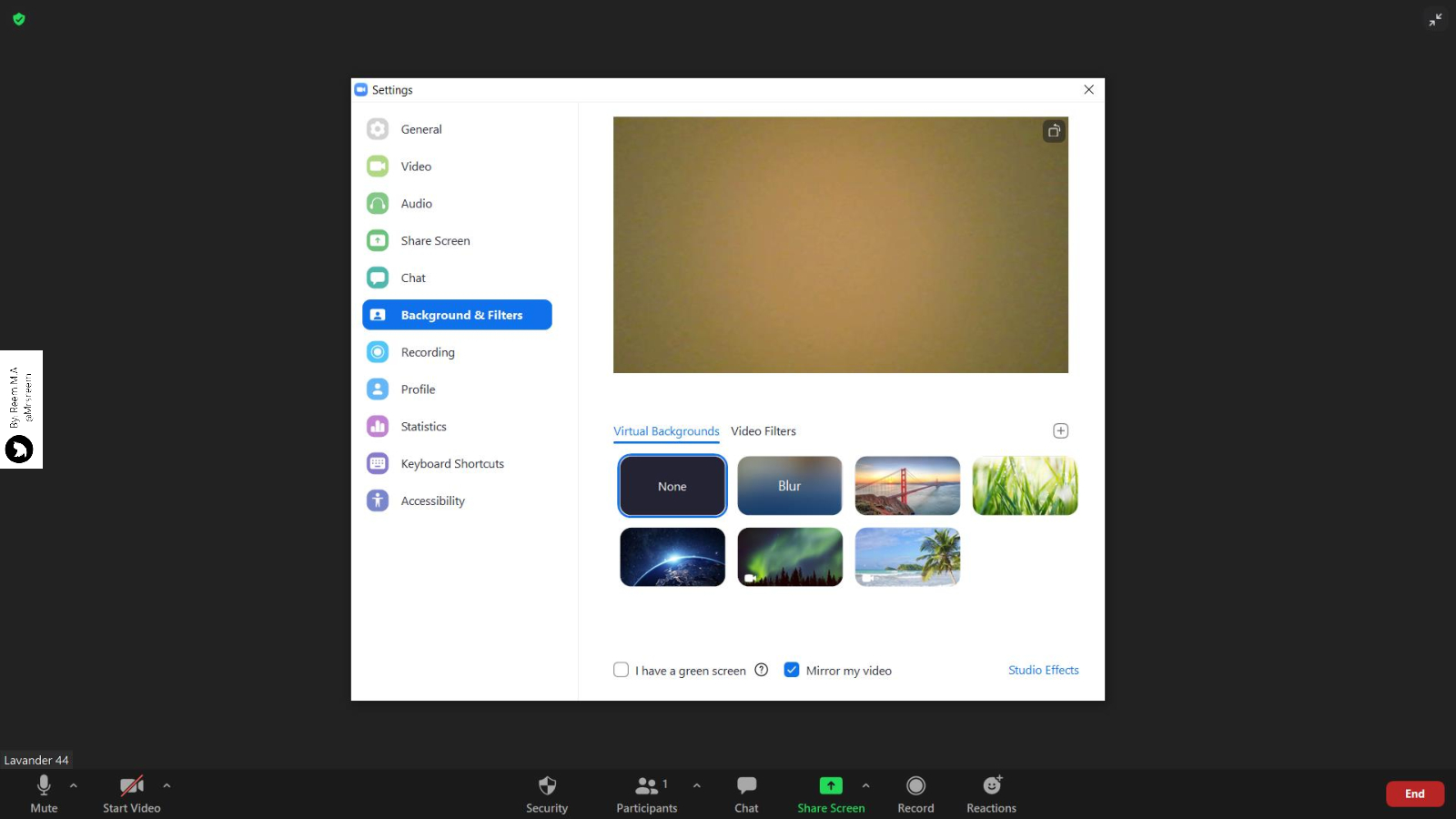Click the green Share Screen icon
1456x819 pixels.
831,785
